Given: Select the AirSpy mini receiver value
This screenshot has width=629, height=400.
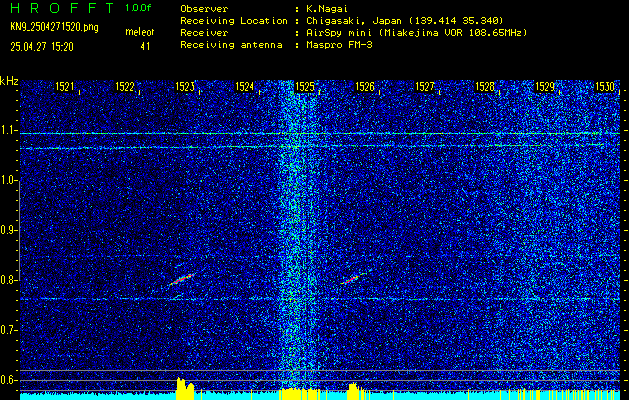Looking at the screenshot, I should [416, 33].
